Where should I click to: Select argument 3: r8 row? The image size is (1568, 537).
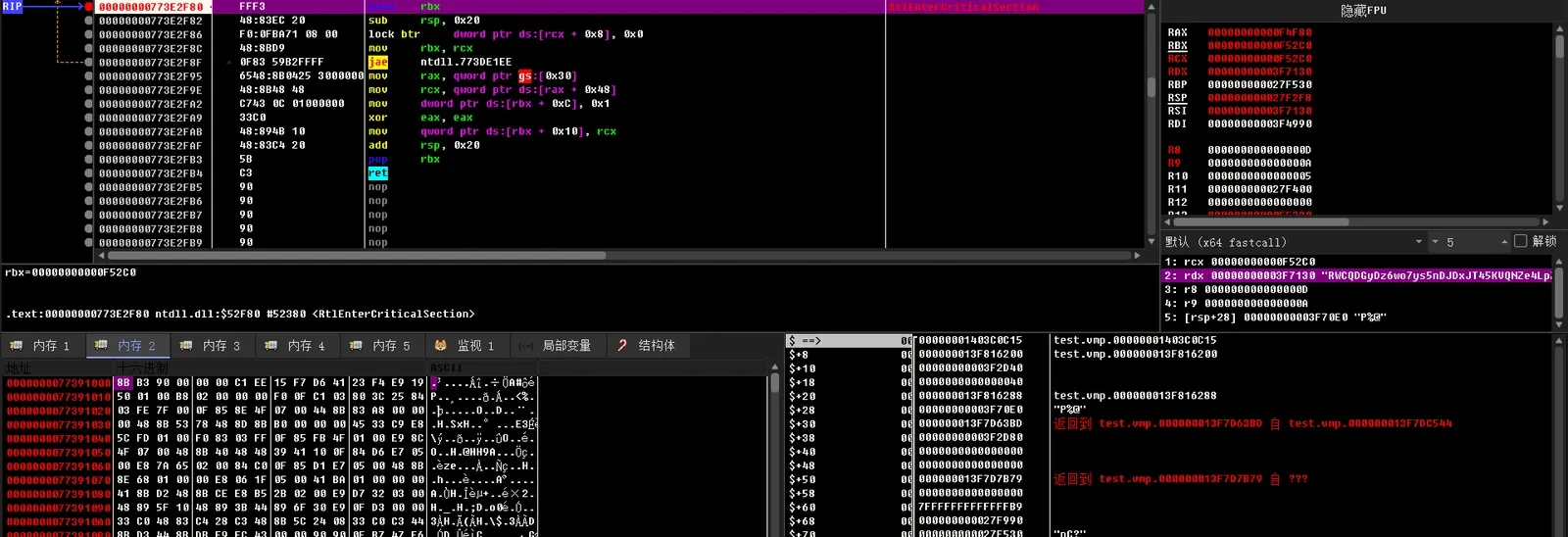[x=1357, y=289]
